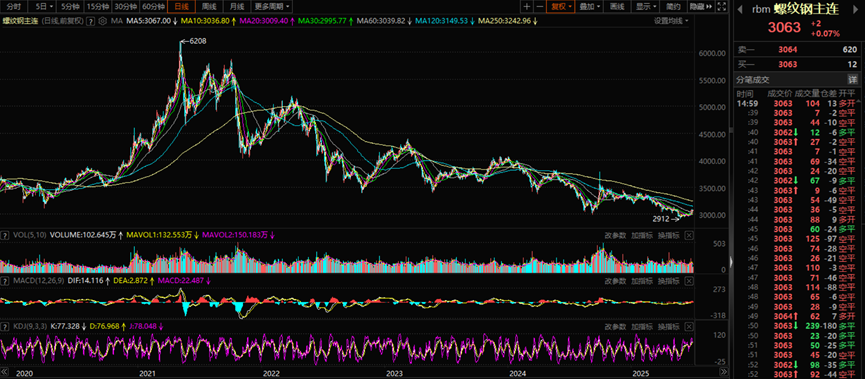
Task: Select the 日线 daily chart tab
Action: (x=181, y=7)
